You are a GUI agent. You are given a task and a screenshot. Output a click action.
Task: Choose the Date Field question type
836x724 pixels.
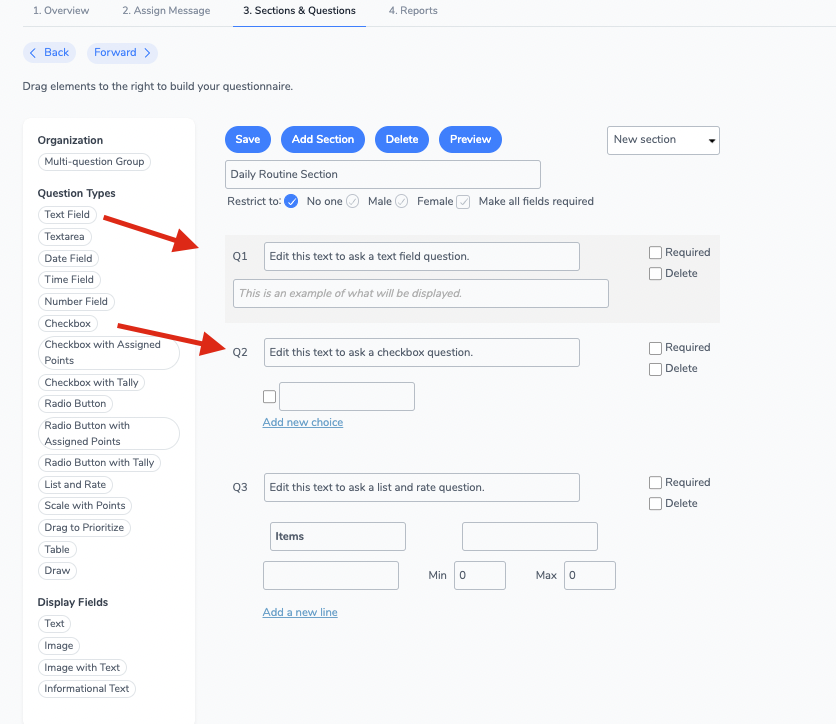click(67, 258)
